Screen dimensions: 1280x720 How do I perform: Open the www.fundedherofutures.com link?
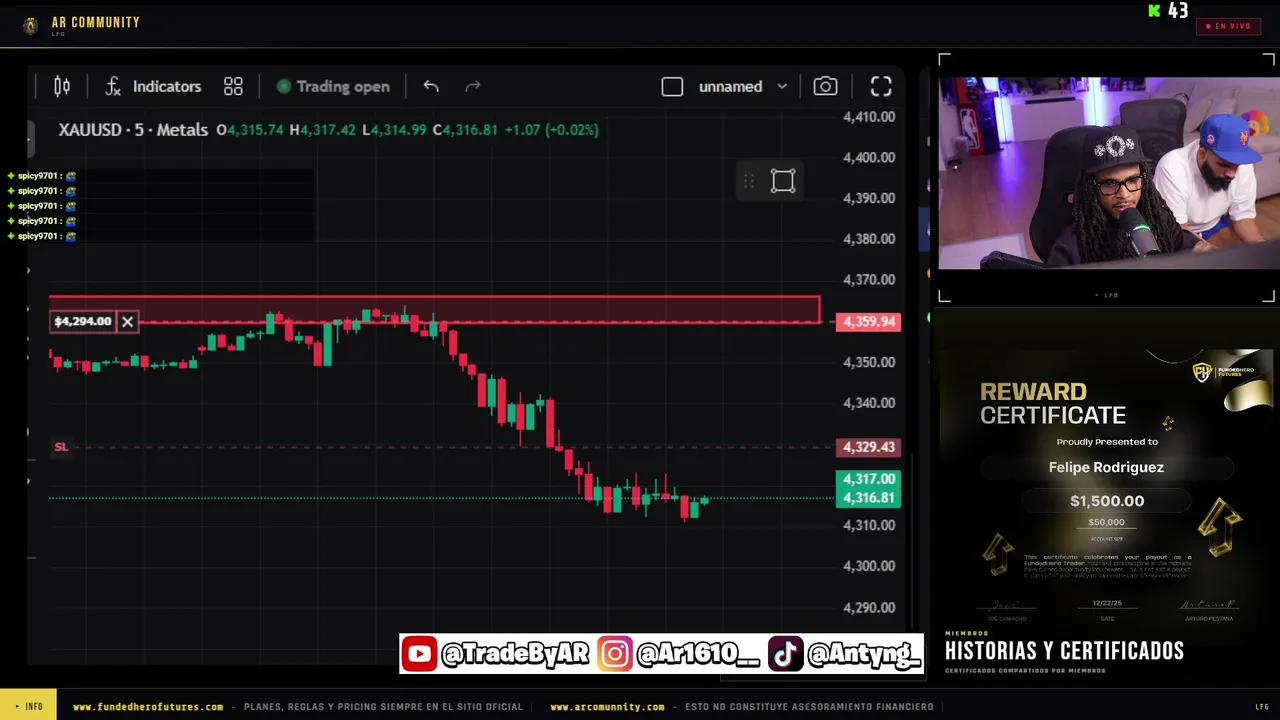pos(148,707)
